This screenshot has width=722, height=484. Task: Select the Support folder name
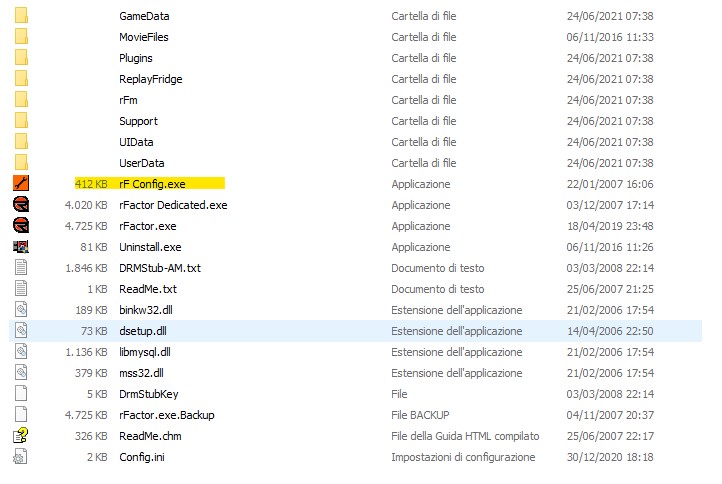pos(138,121)
